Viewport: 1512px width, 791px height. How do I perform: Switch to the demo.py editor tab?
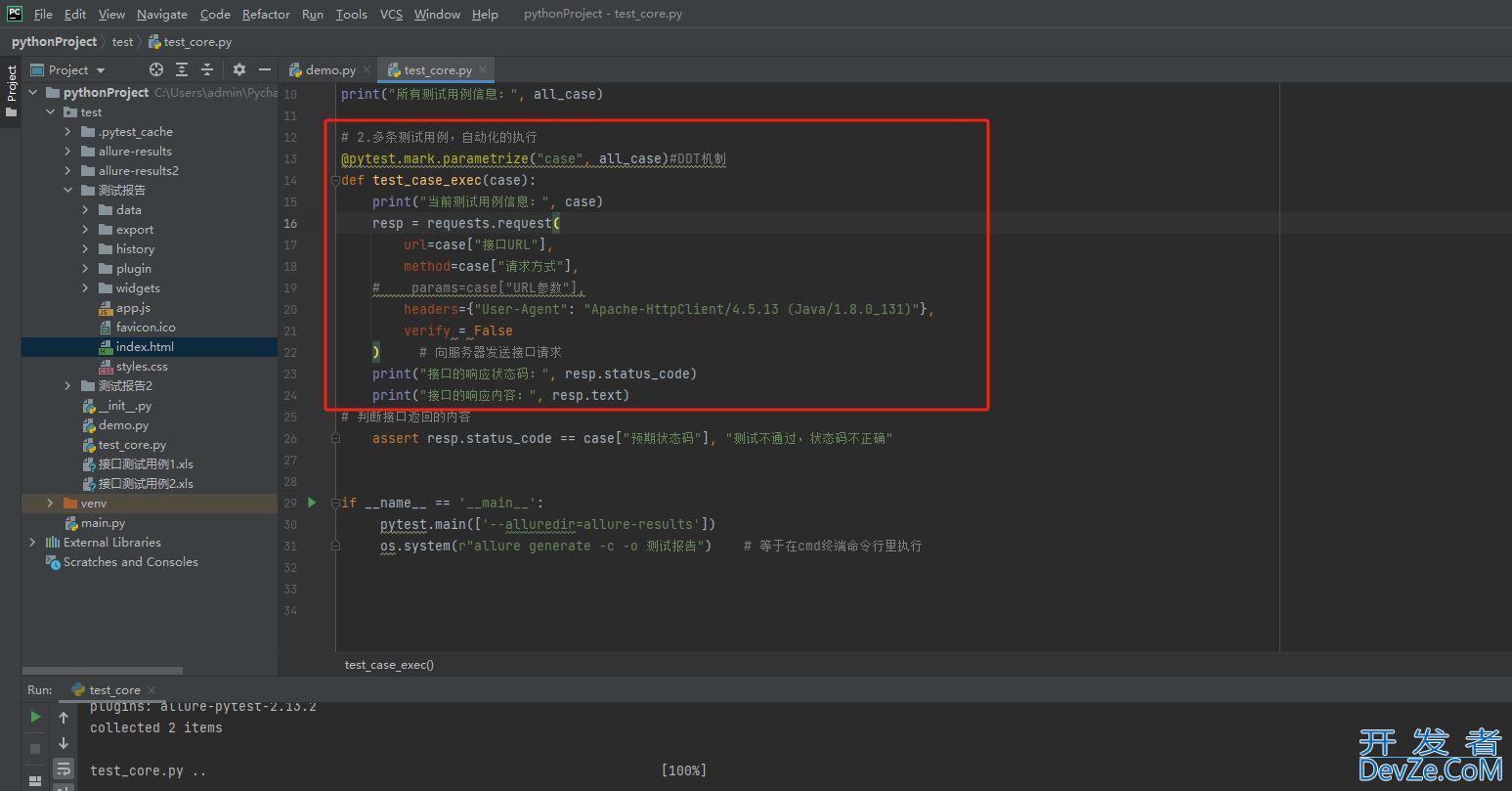[330, 69]
